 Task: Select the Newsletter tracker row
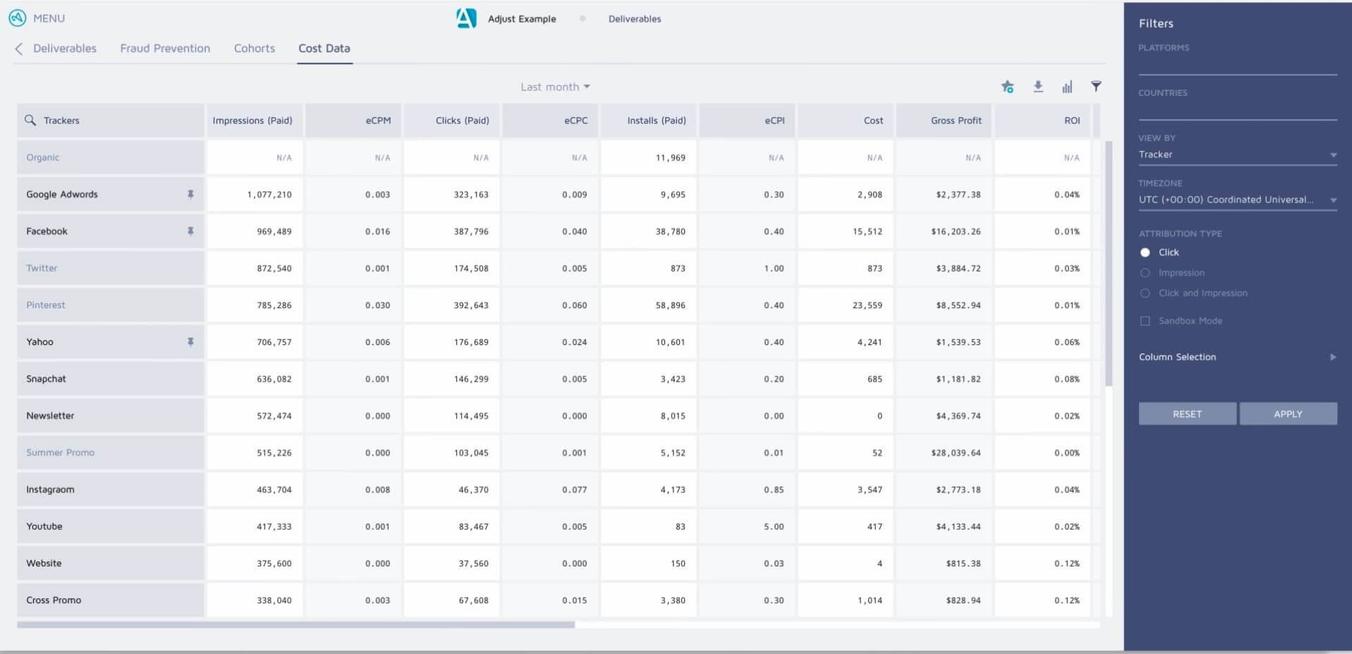pyautogui.click(x=110, y=416)
